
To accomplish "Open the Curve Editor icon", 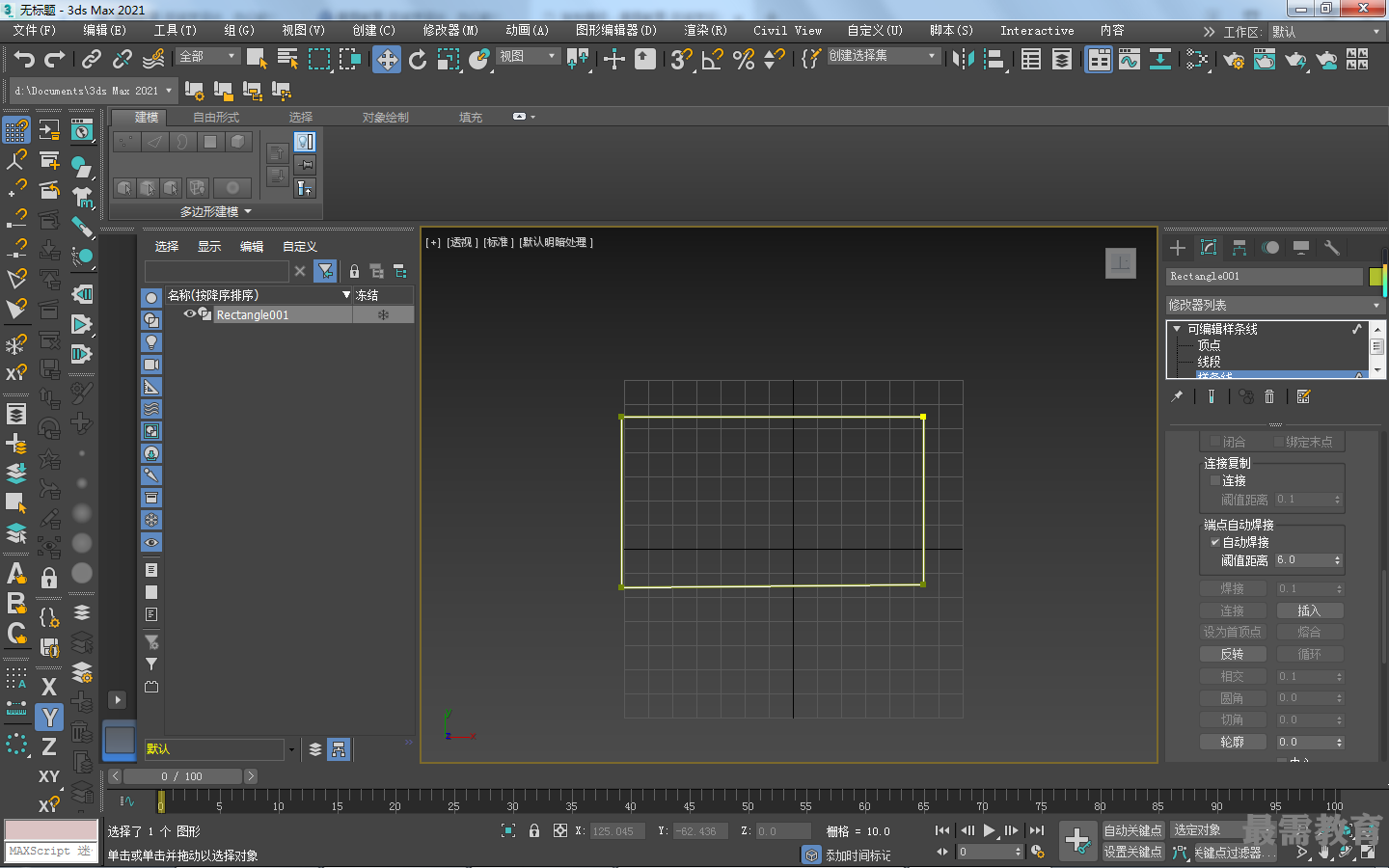I will 1130,60.
